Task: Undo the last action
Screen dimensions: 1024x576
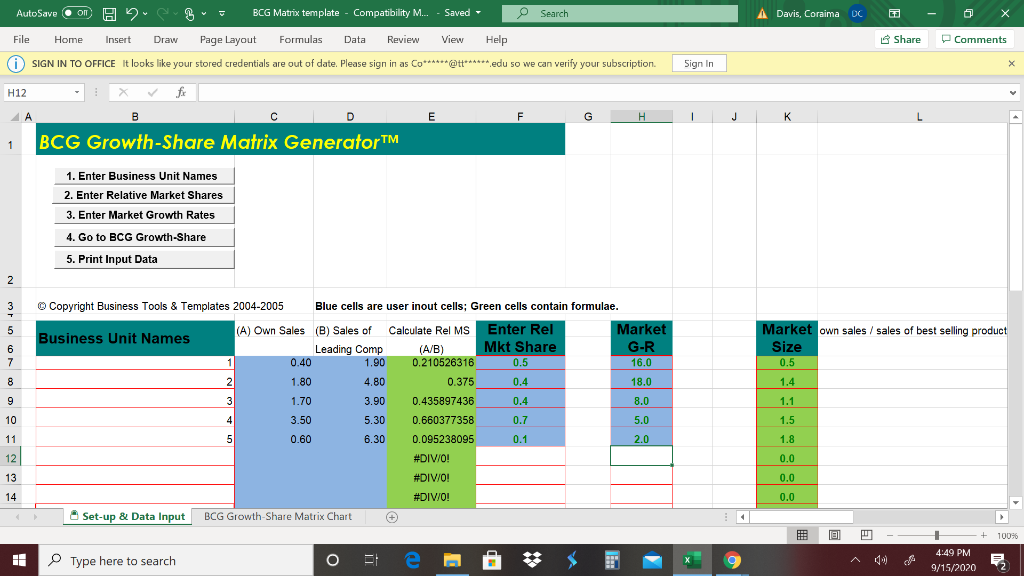Action: pyautogui.click(x=131, y=13)
